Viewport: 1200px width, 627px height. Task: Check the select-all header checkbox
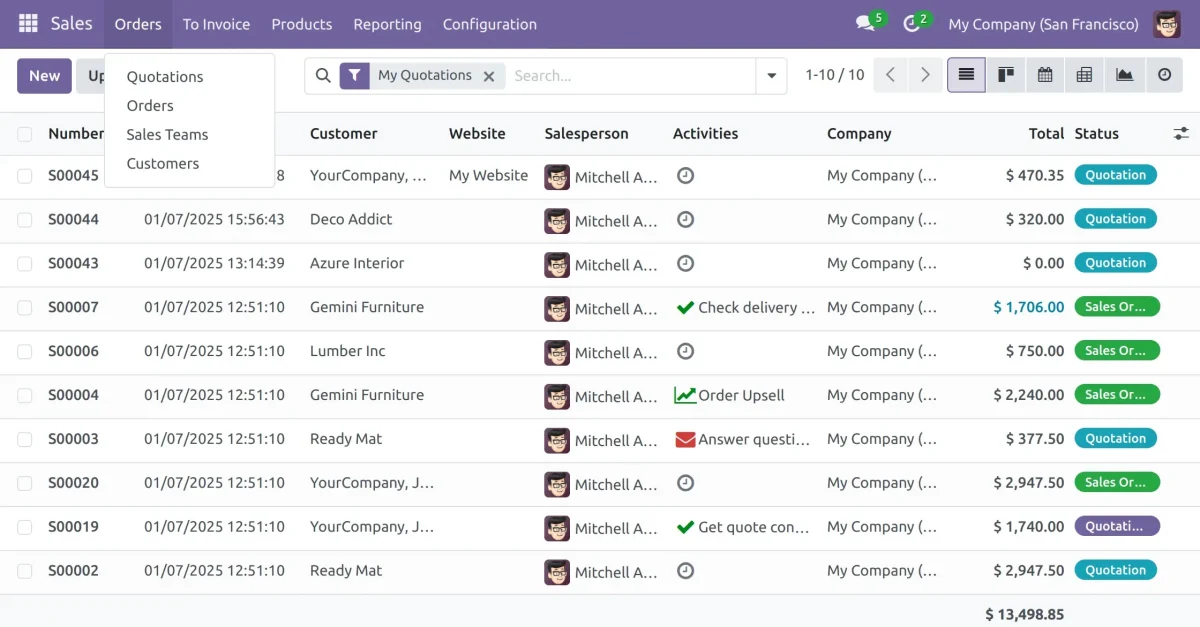click(25, 134)
